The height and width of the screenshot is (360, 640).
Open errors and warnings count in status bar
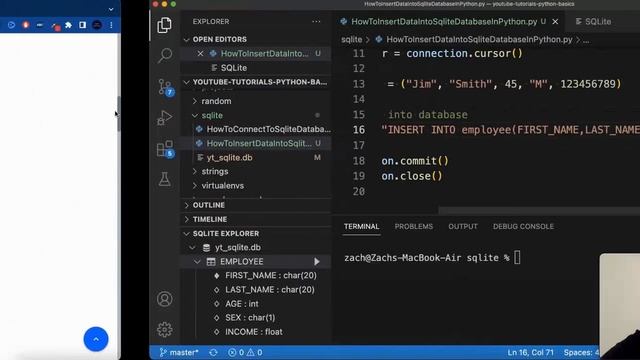pyautogui.click(x=245, y=352)
